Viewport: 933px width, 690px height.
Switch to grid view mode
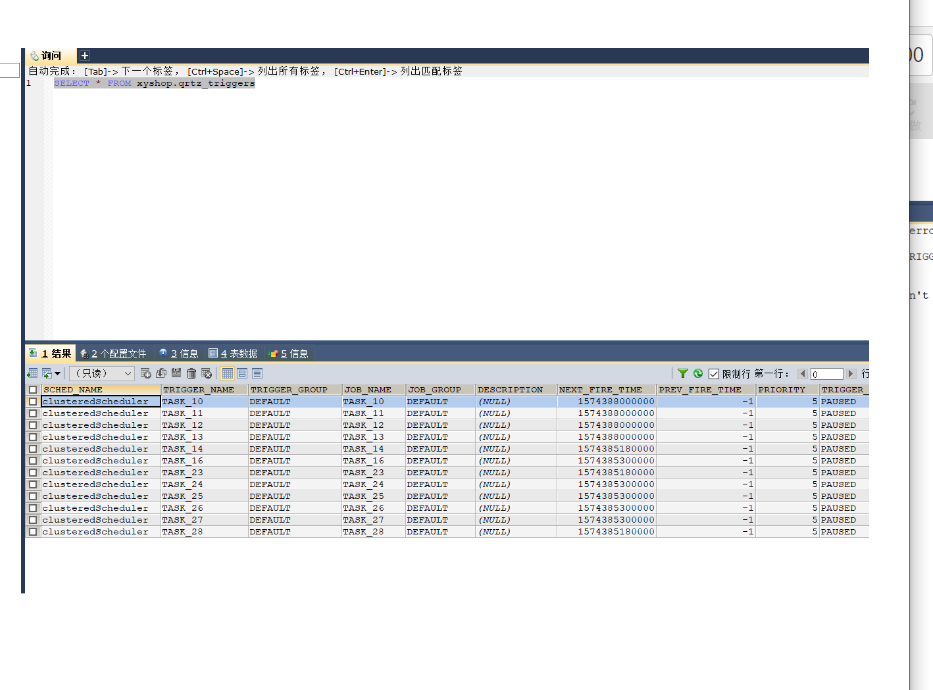227,374
